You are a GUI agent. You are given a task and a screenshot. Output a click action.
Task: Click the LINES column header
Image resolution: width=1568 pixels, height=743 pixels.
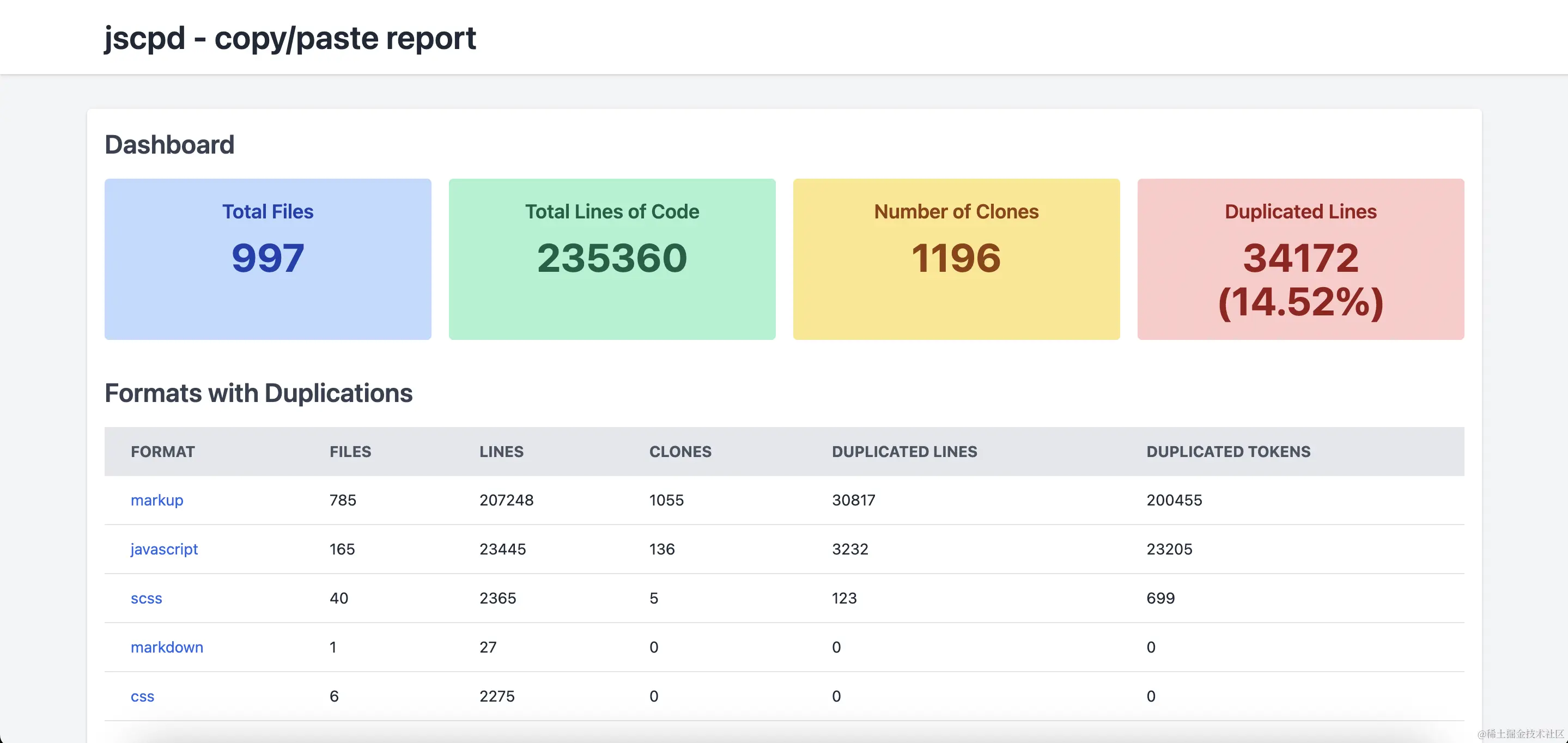(501, 452)
